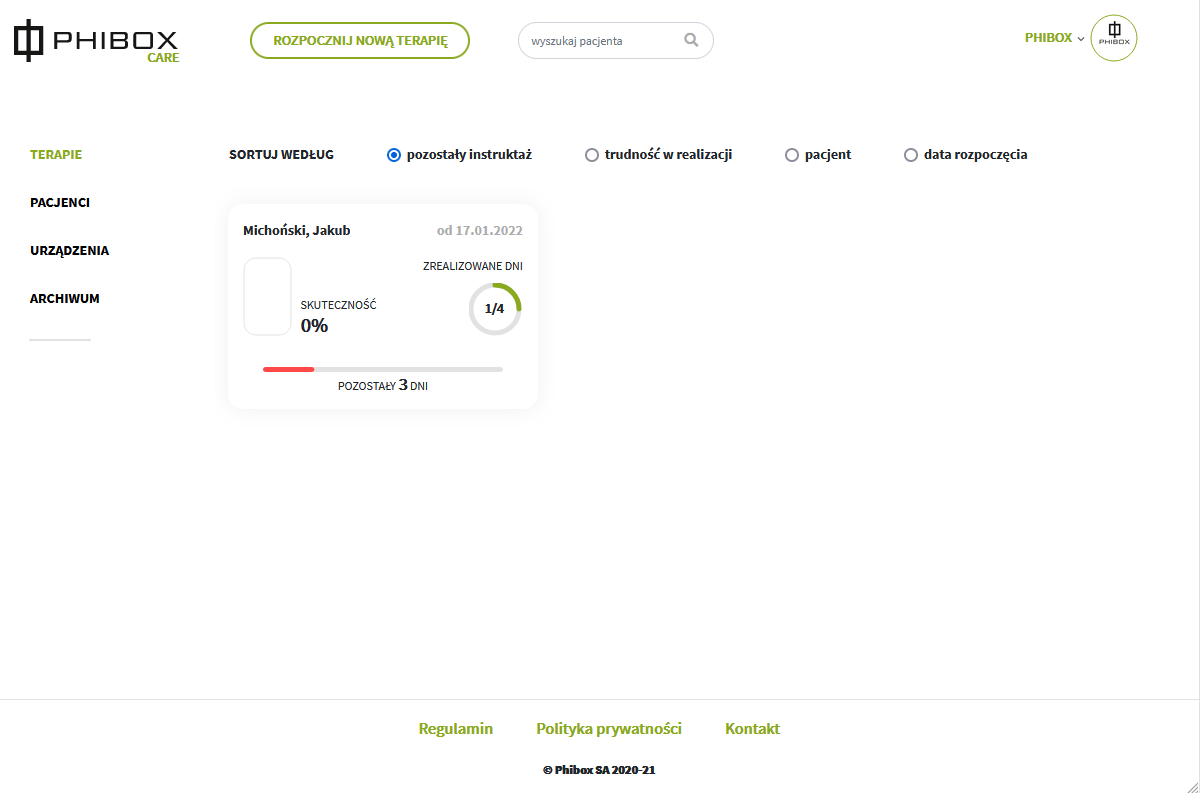Click "Rozpocznij nową terapię" button

[360, 41]
